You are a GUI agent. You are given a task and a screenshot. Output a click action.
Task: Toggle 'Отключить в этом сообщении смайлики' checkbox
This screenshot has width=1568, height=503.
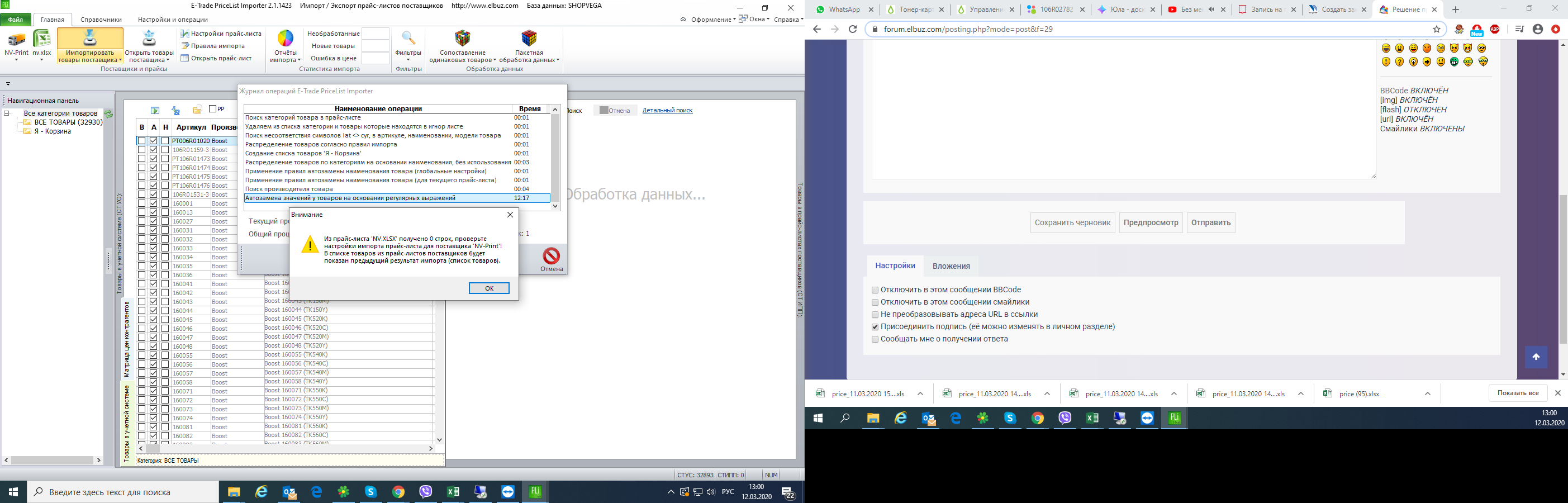[875, 303]
